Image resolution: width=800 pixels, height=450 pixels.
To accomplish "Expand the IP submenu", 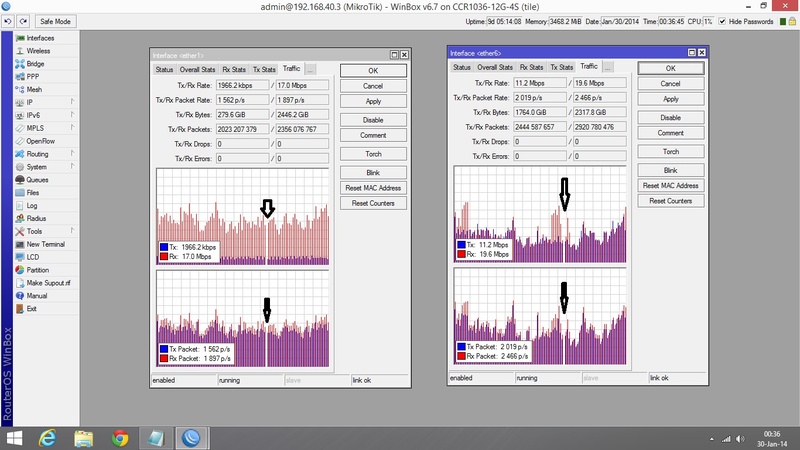I will pyautogui.click(x=72, y=102).
